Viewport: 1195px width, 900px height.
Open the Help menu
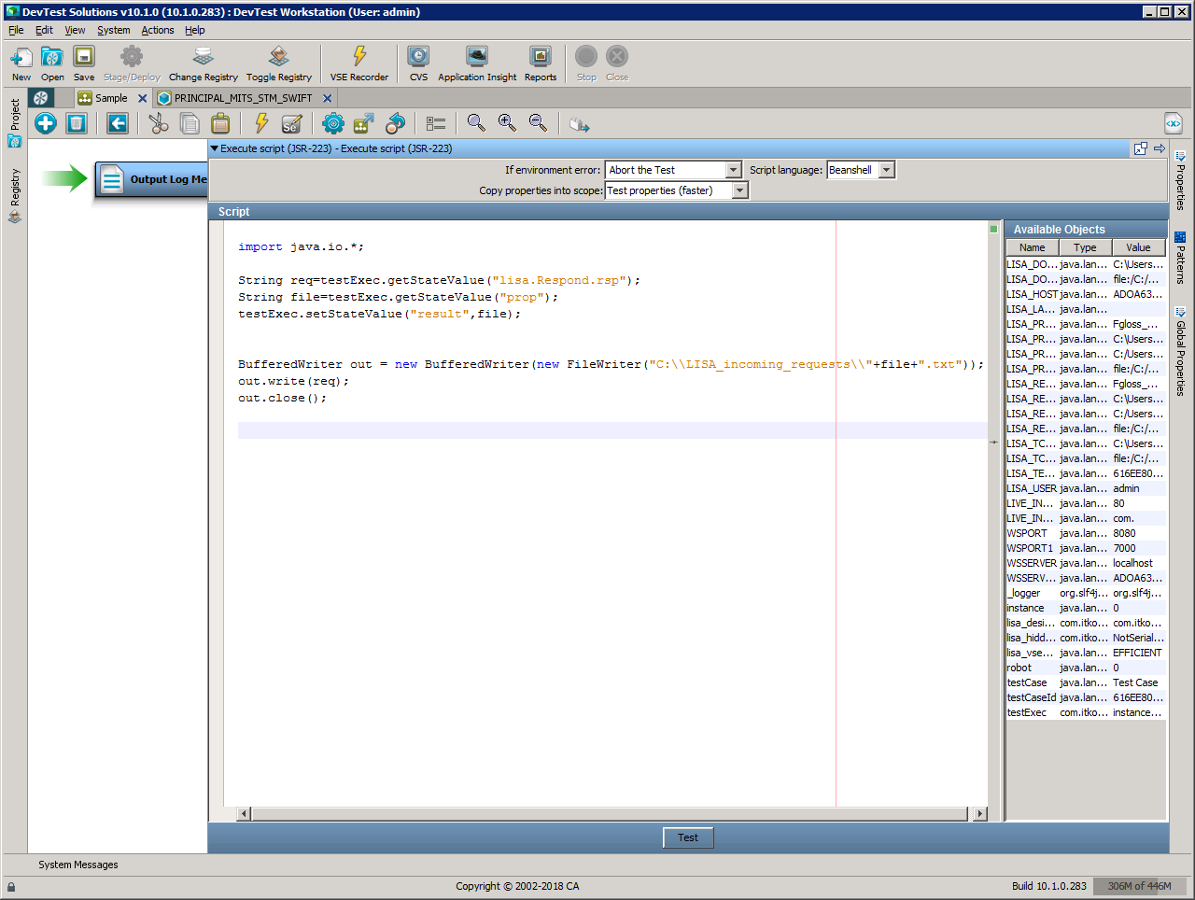pos(195,30)
